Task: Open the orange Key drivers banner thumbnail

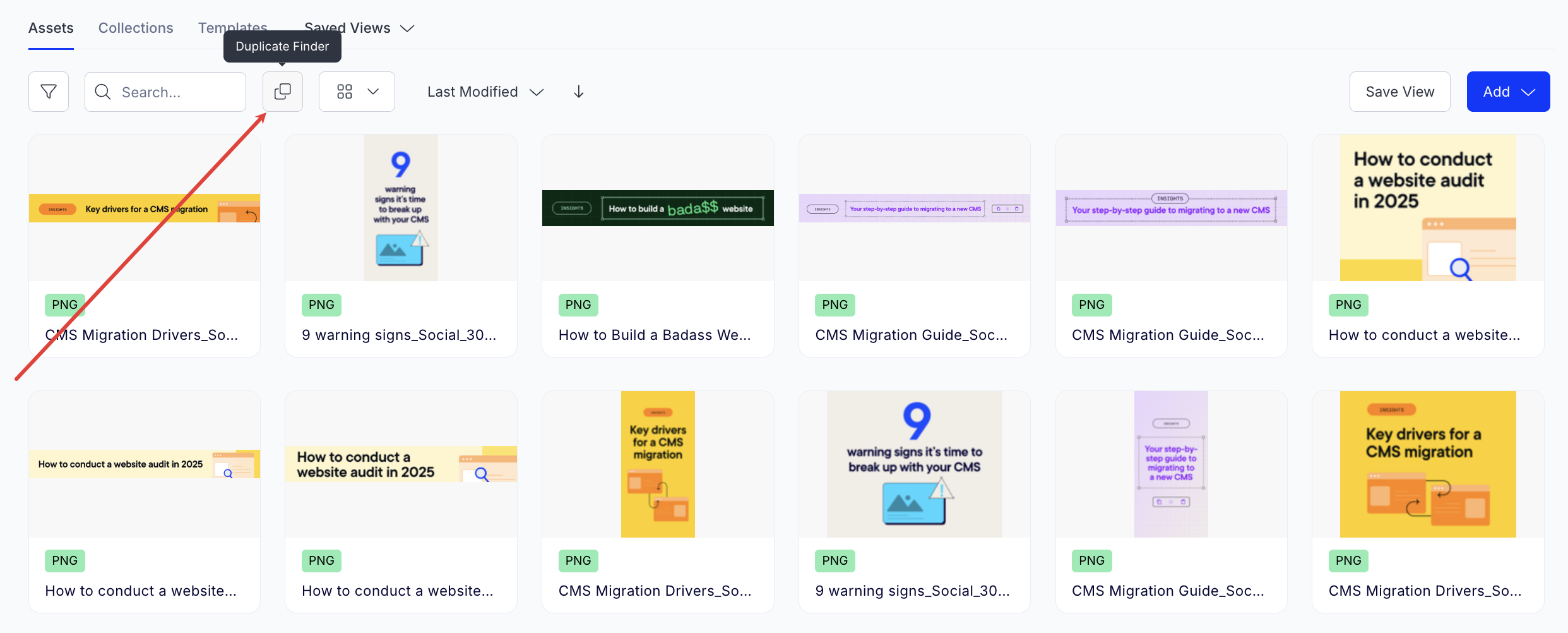Action: point(145,208)
